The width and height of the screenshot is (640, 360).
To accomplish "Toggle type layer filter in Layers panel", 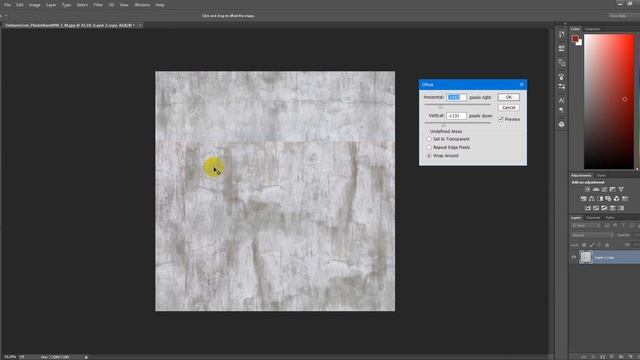I will pyautogui.click(x=623, y=226).
